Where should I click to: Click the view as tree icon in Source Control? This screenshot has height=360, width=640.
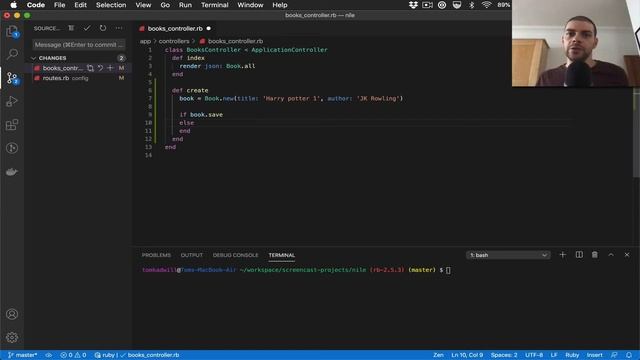tap(71, 28)
